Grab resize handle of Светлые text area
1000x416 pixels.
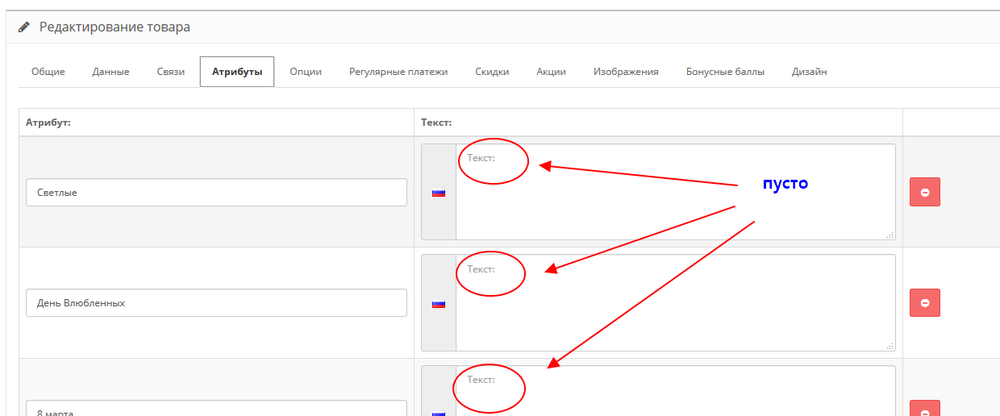[889, 234]
